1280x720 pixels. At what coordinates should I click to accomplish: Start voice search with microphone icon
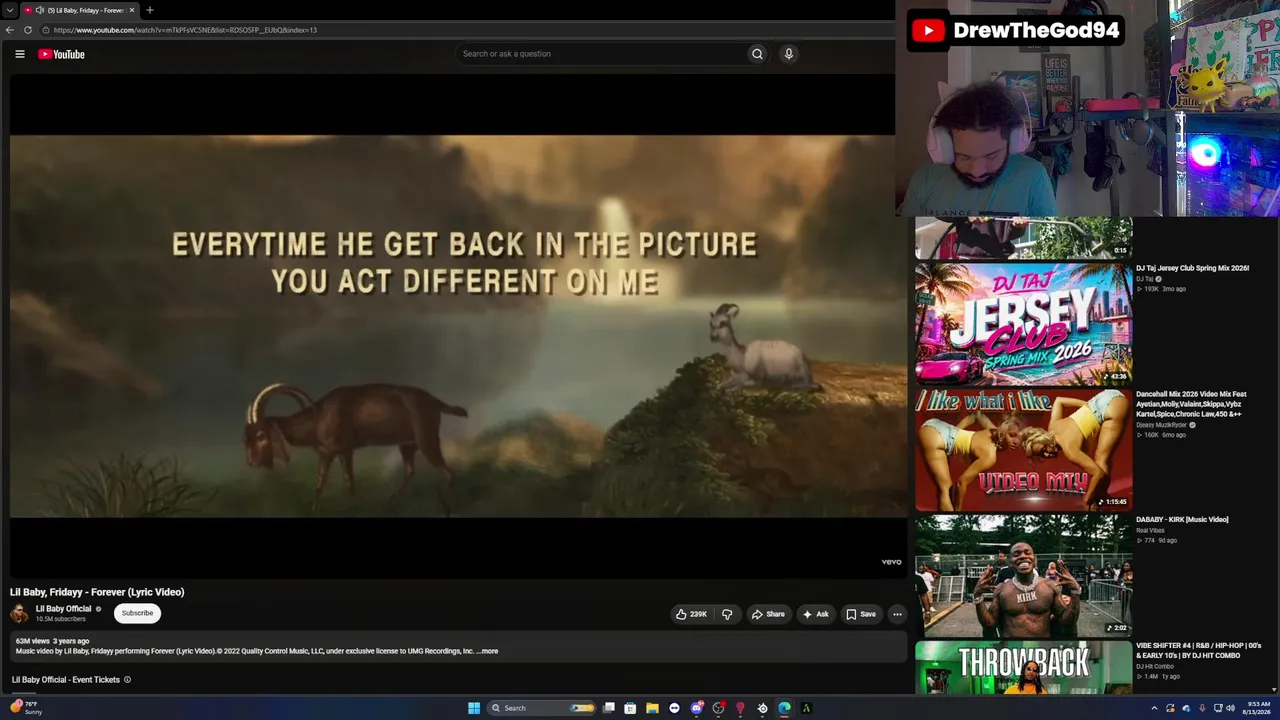tap(789, 54)
